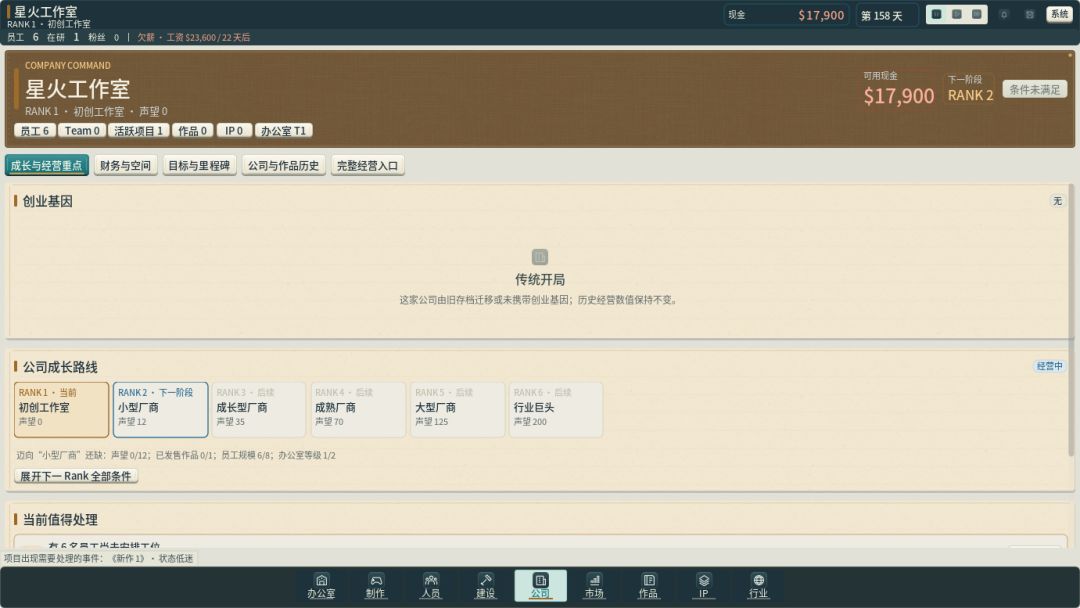The height and width of the screenshot is (608, 1080).
Task: Switch to 财务与空间 tab
Action: click(x=125, y=165)
